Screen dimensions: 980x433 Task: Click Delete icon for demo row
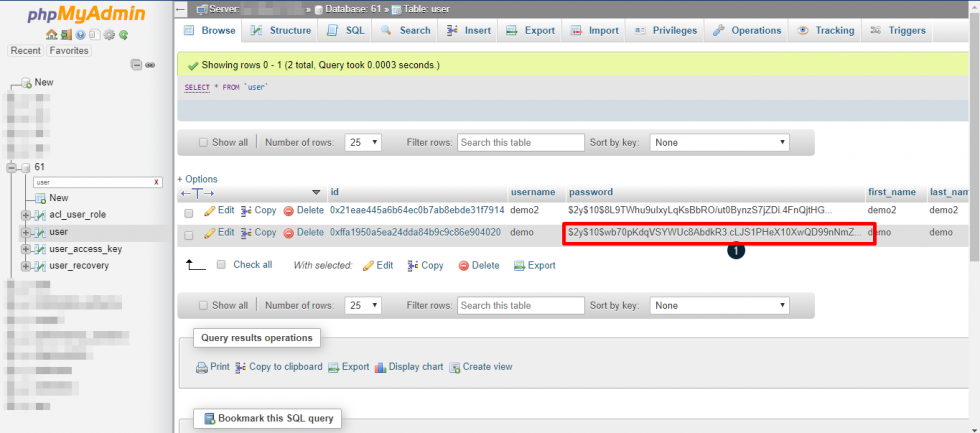pyautogui.click(x=288, y=232)
